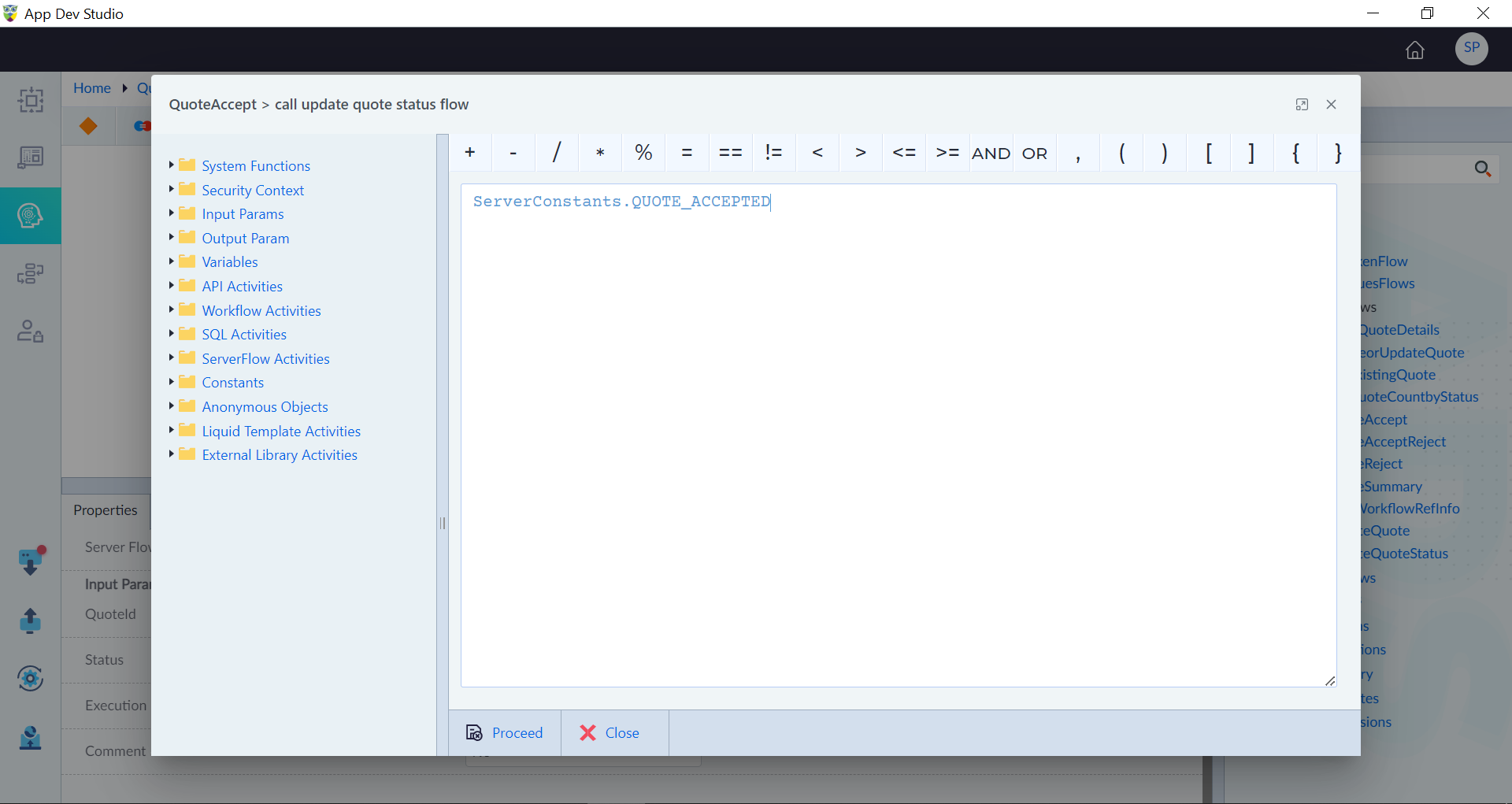This screenshot has width=1512, height=804.
Task: Insert the greater-than > operator
Action: click(861, 153)
